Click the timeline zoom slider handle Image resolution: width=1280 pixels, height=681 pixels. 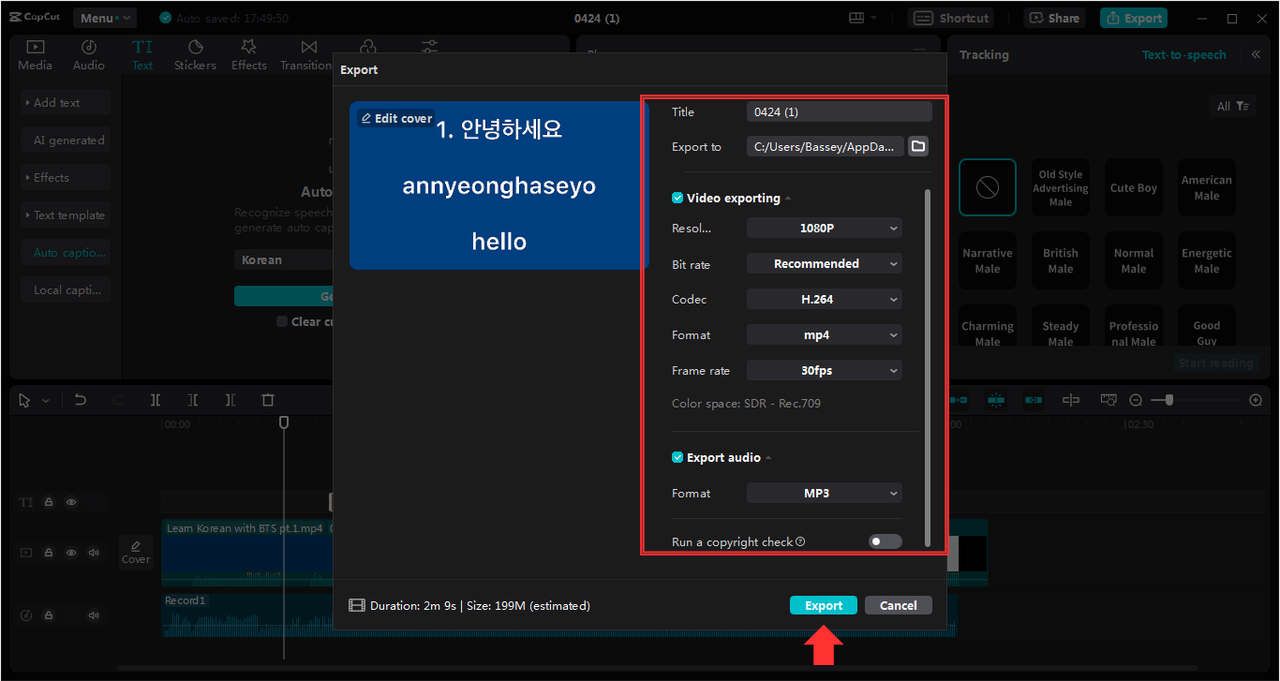click(x=1168, y=400)
